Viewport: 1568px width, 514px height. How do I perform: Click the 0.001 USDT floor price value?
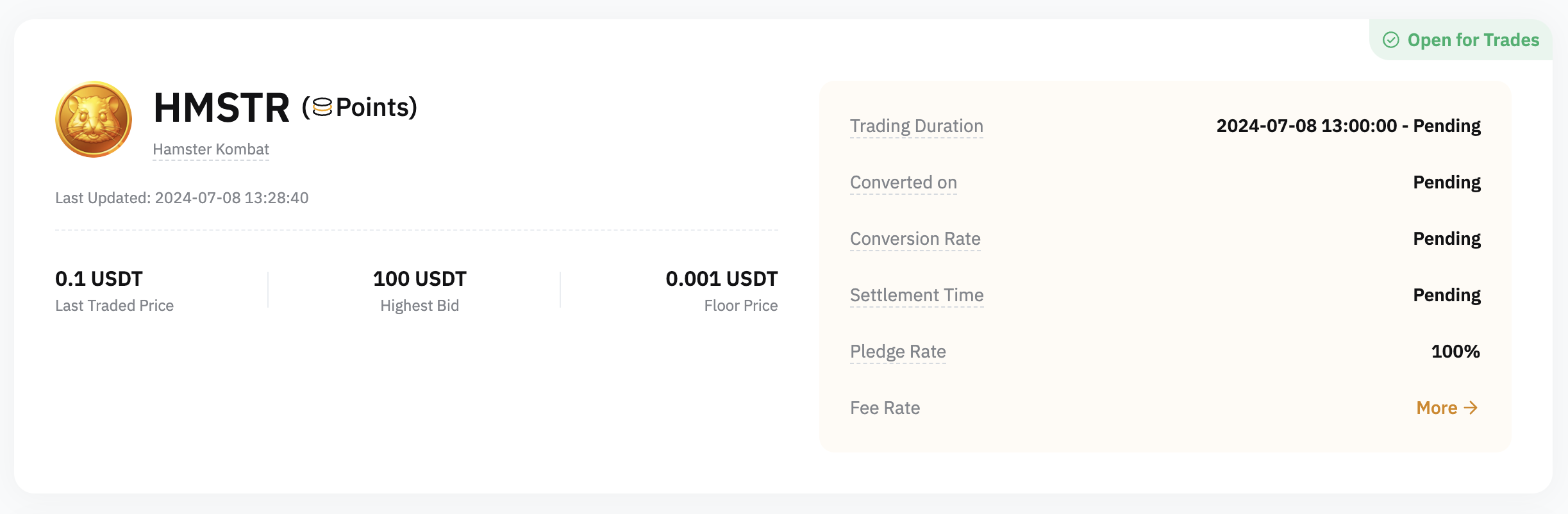tap(721, 279)
